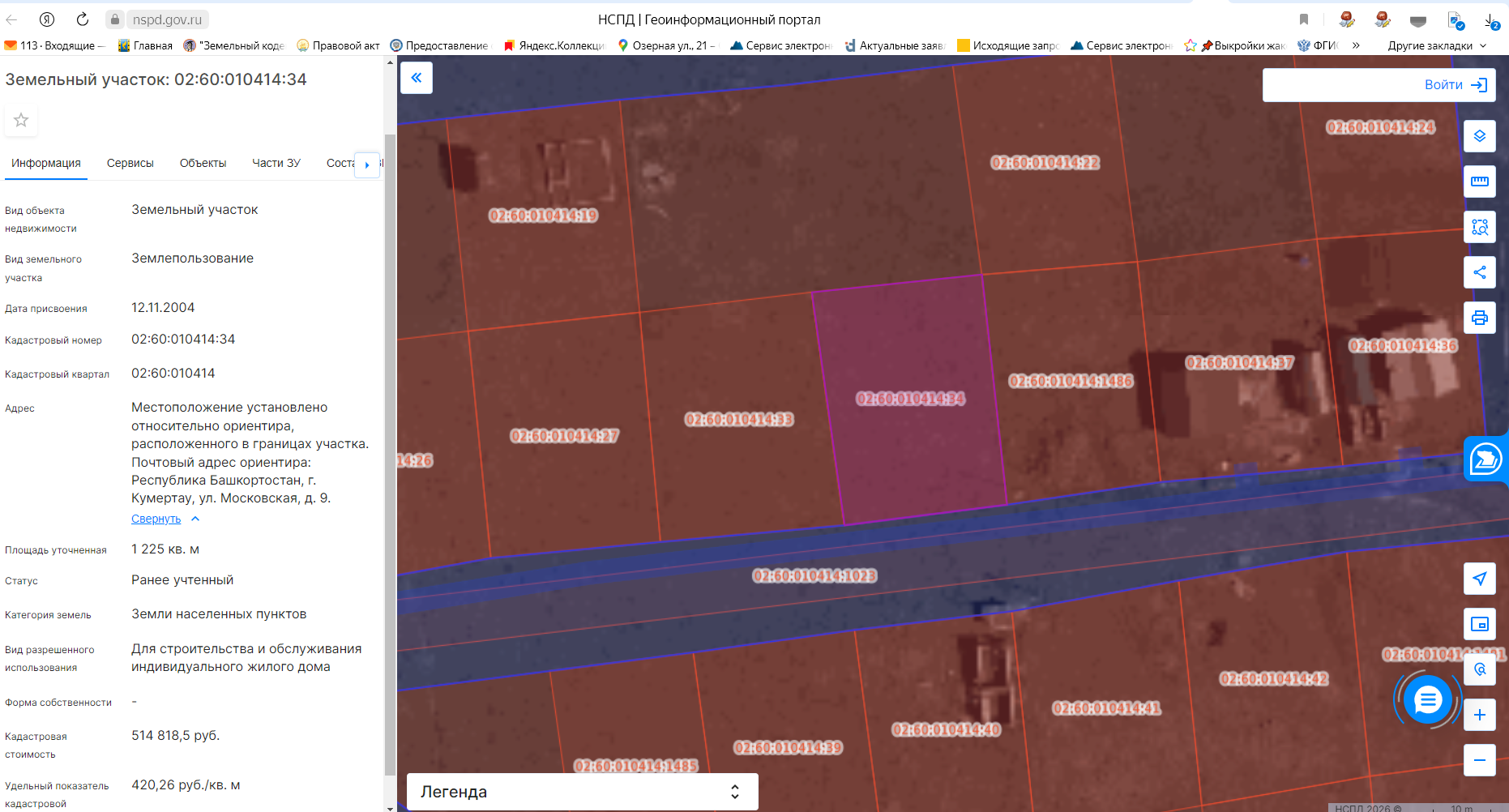Share the current map view
The height and width of the screenshot is (812, 1509).
click(1479, 272)
